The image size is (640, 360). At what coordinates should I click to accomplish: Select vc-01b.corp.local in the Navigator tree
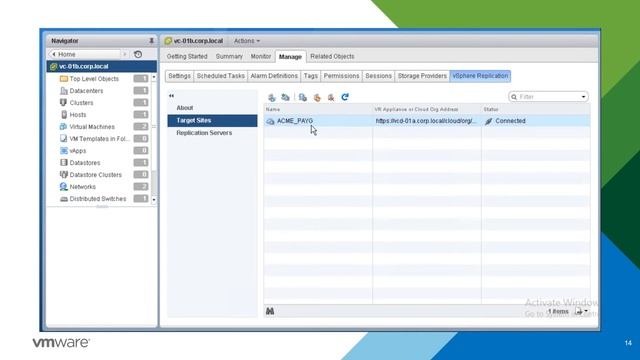pyautogui.click(x=102, y=67)
